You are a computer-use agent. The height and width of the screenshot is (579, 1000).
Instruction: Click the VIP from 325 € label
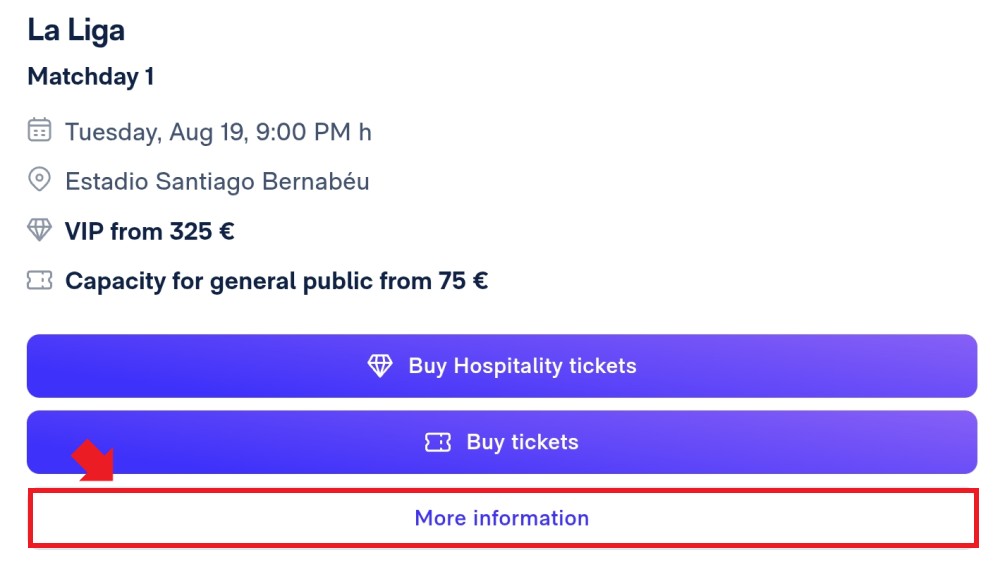tap(150, 231)
